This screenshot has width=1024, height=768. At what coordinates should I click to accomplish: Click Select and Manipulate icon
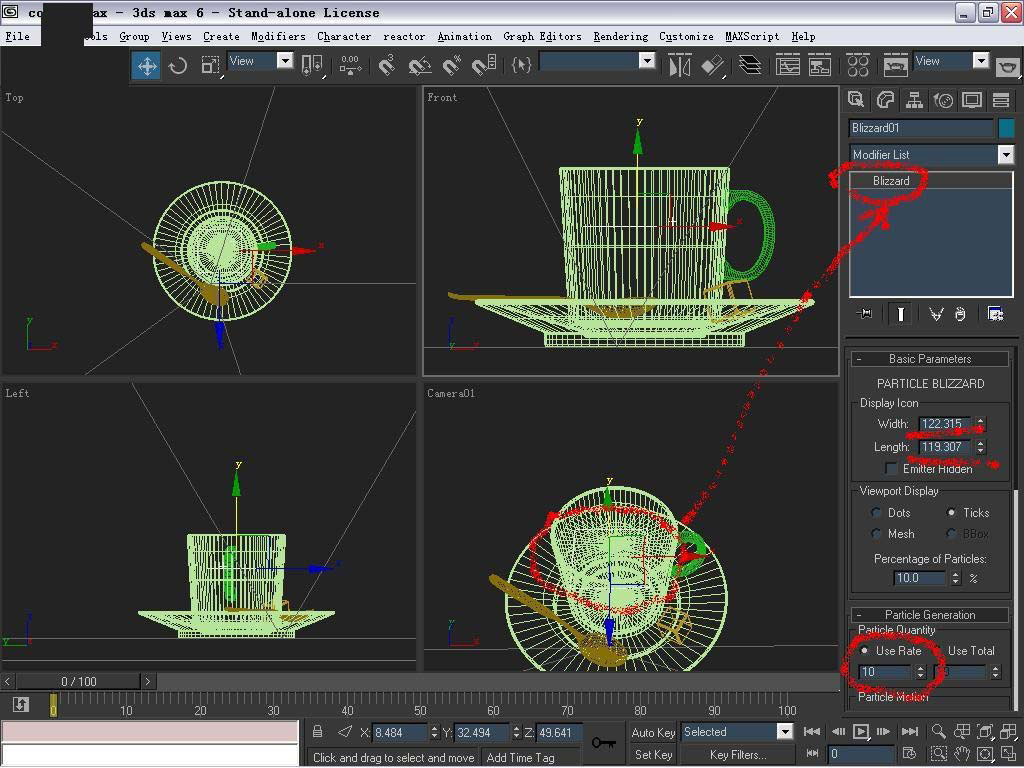pos(349,66)
